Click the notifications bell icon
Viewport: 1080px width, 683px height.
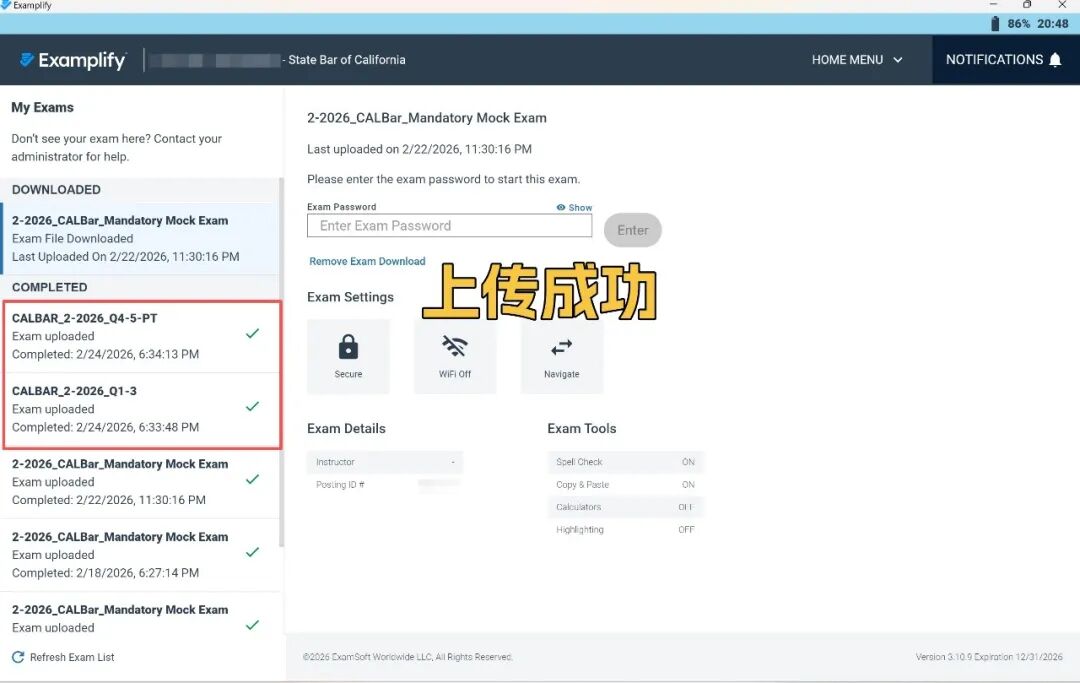pos(1055,60)
